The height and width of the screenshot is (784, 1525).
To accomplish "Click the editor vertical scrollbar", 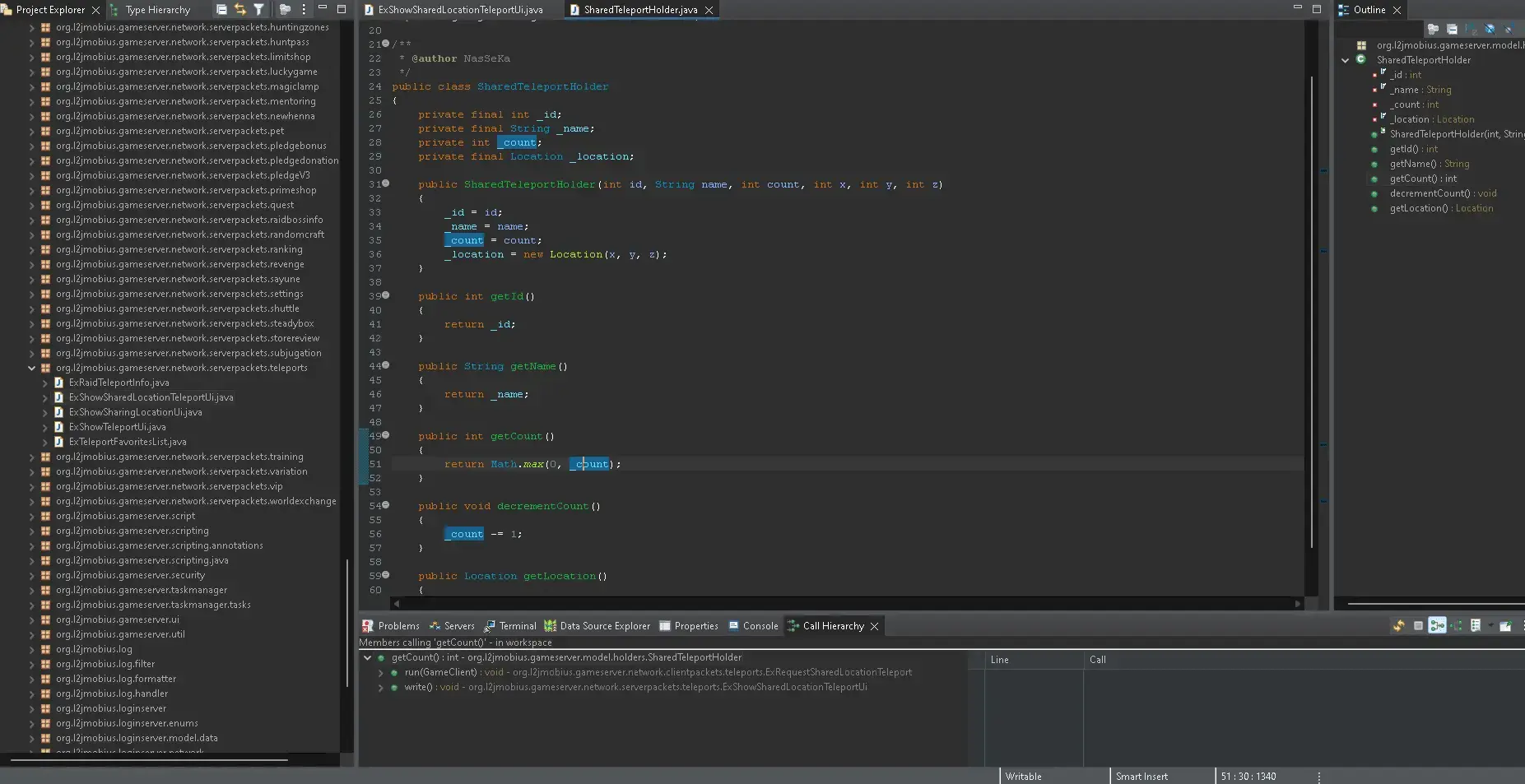I will 1312,313.
